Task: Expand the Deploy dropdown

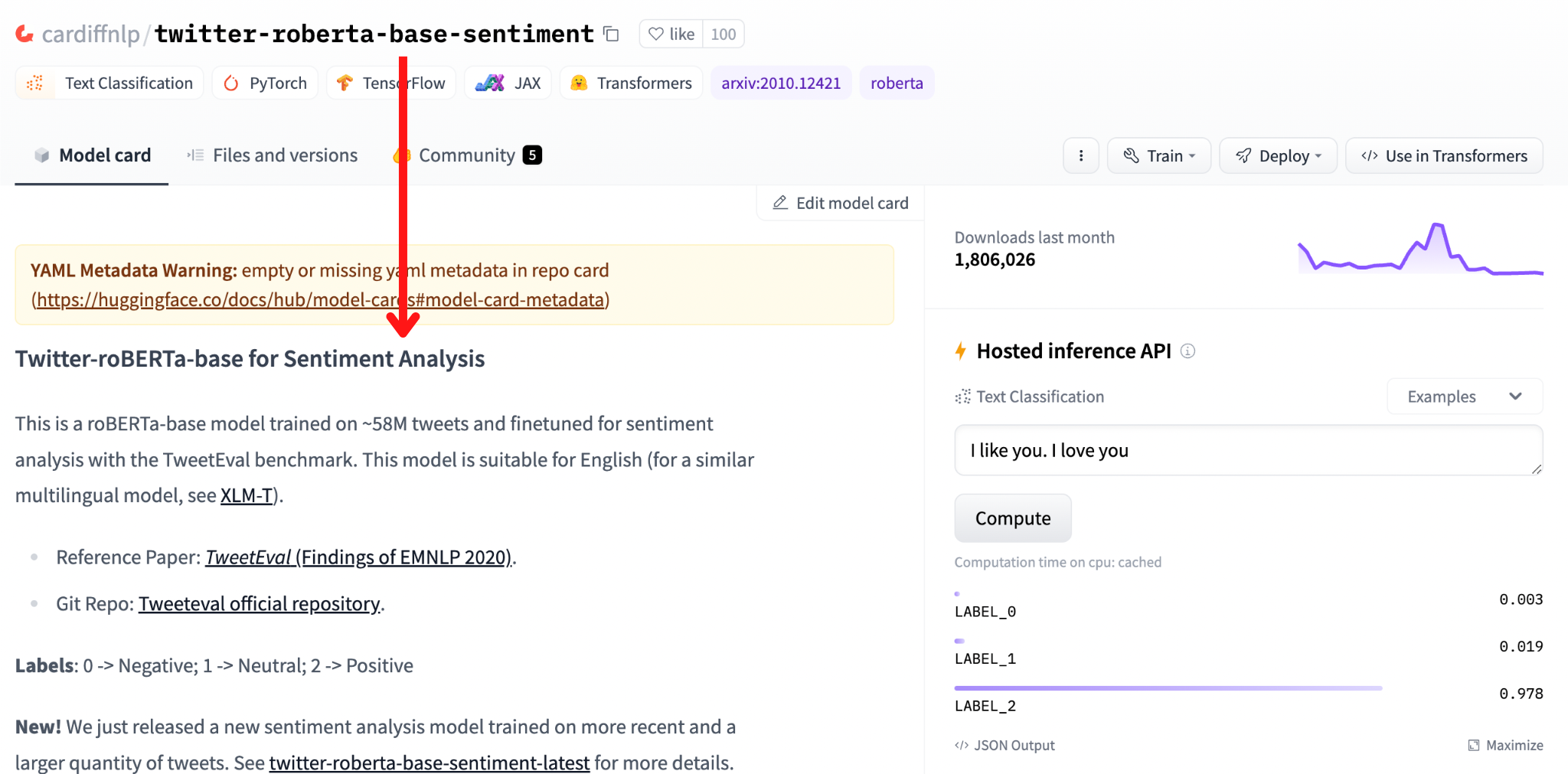Action: pos(1278,155)
